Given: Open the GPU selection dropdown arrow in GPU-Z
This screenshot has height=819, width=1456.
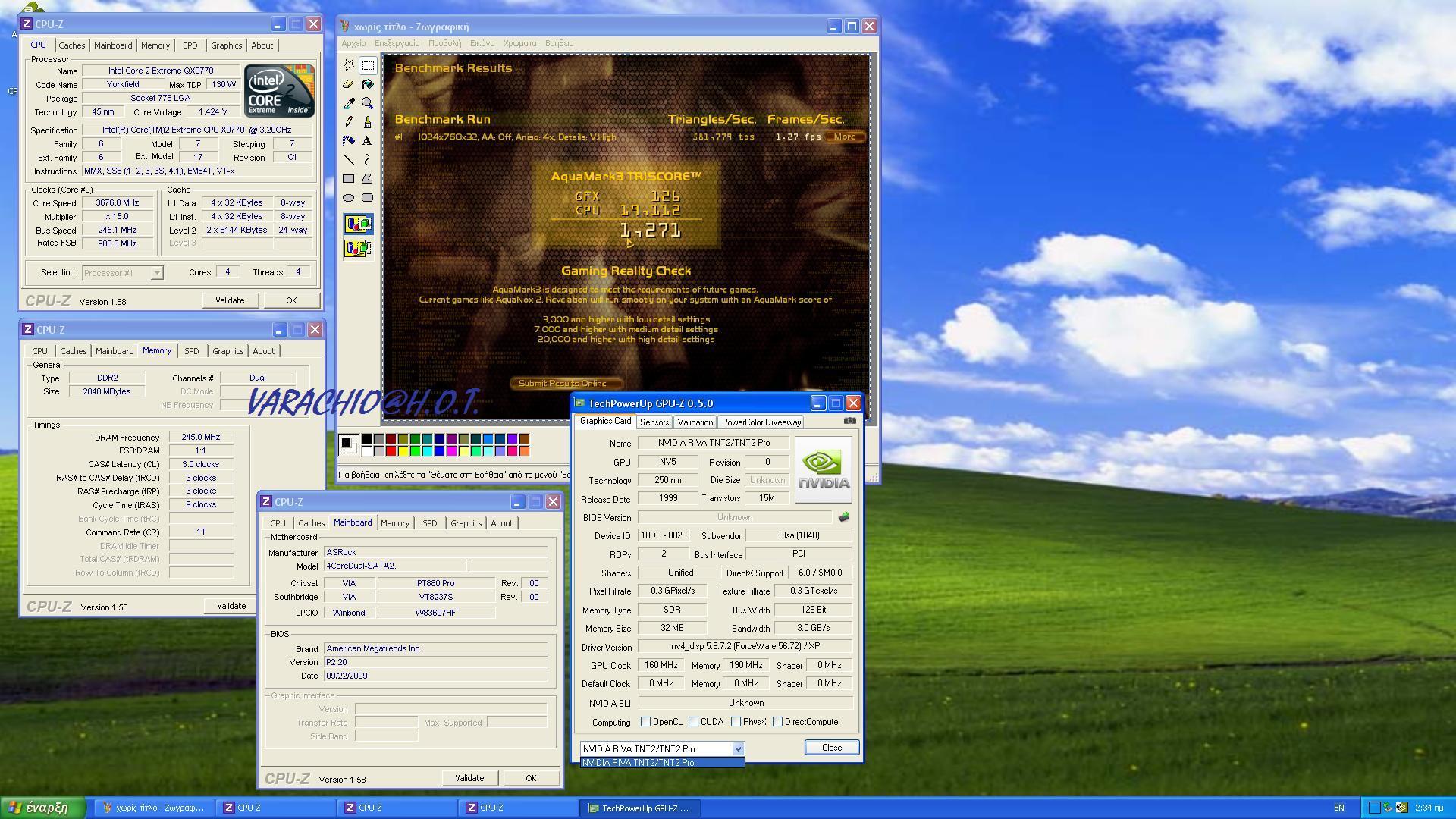Looking at the screenshot, I should 738,748.
